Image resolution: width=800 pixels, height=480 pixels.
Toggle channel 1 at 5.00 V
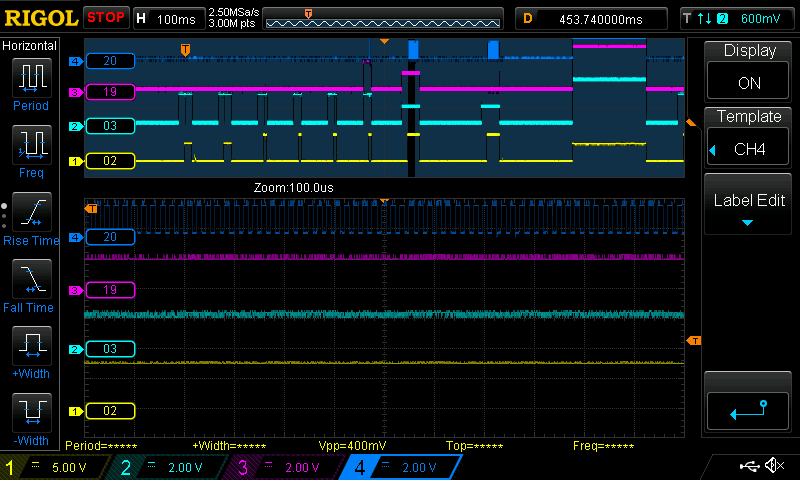(56, 467)
